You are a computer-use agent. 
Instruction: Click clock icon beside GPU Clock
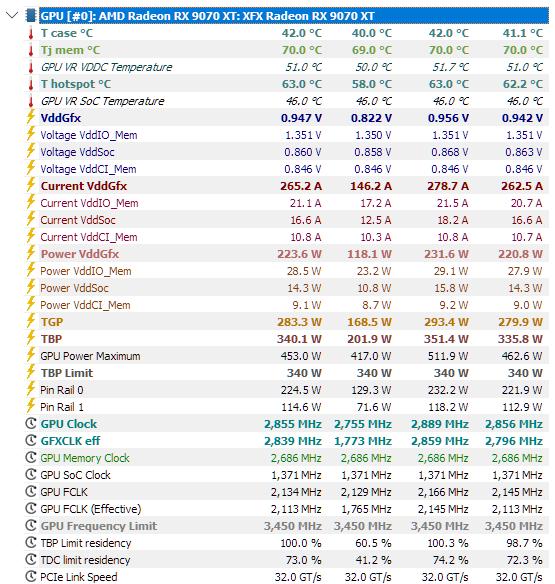tap(31, 423)
